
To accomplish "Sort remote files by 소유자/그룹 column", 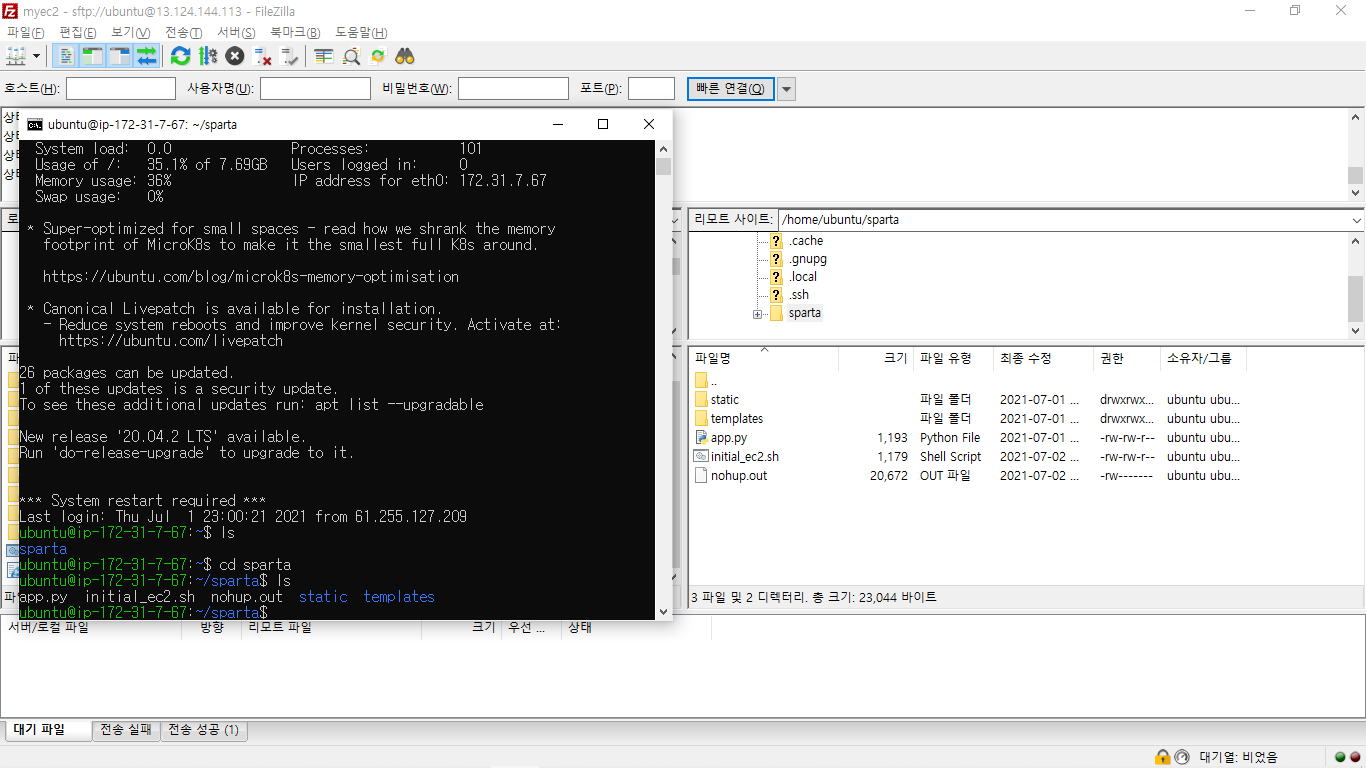I will [1203, 359].
